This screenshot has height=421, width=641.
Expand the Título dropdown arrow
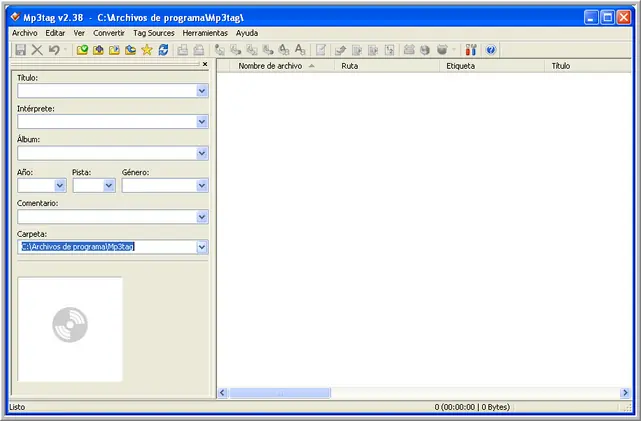(x=202, y=91)
